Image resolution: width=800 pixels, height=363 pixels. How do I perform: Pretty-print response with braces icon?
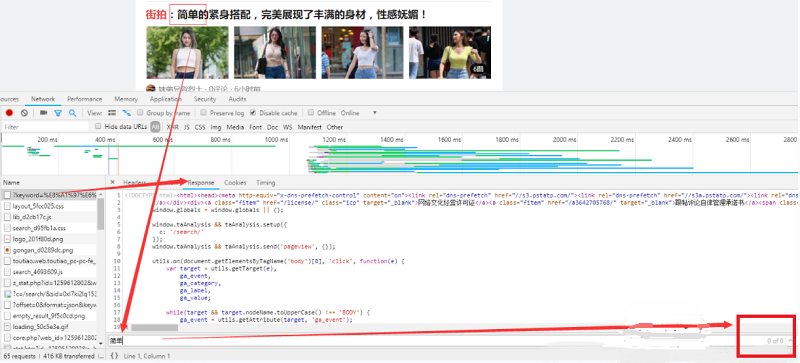pos(114,356)
